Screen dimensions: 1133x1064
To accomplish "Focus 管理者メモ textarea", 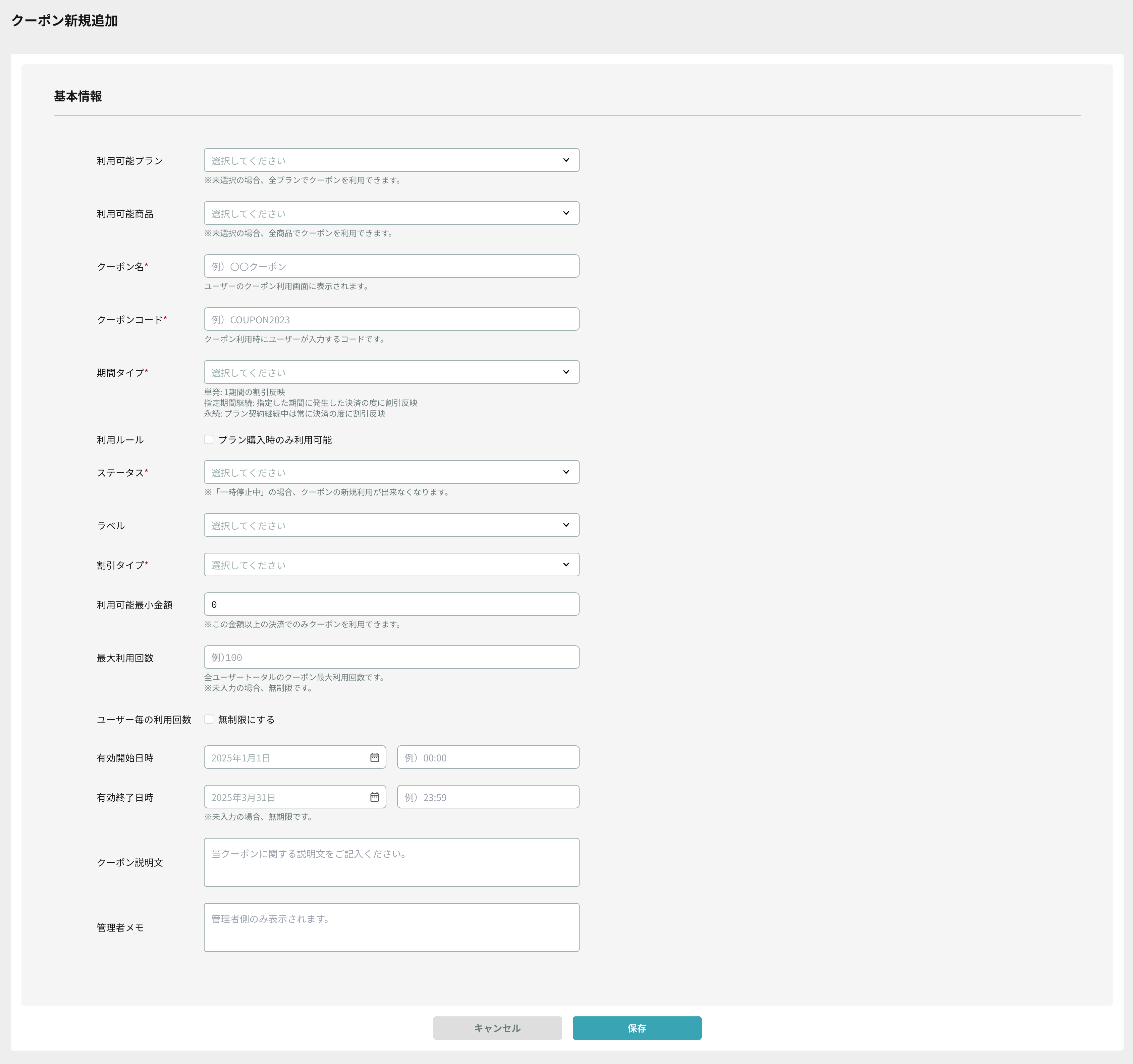I will point(391,927).
